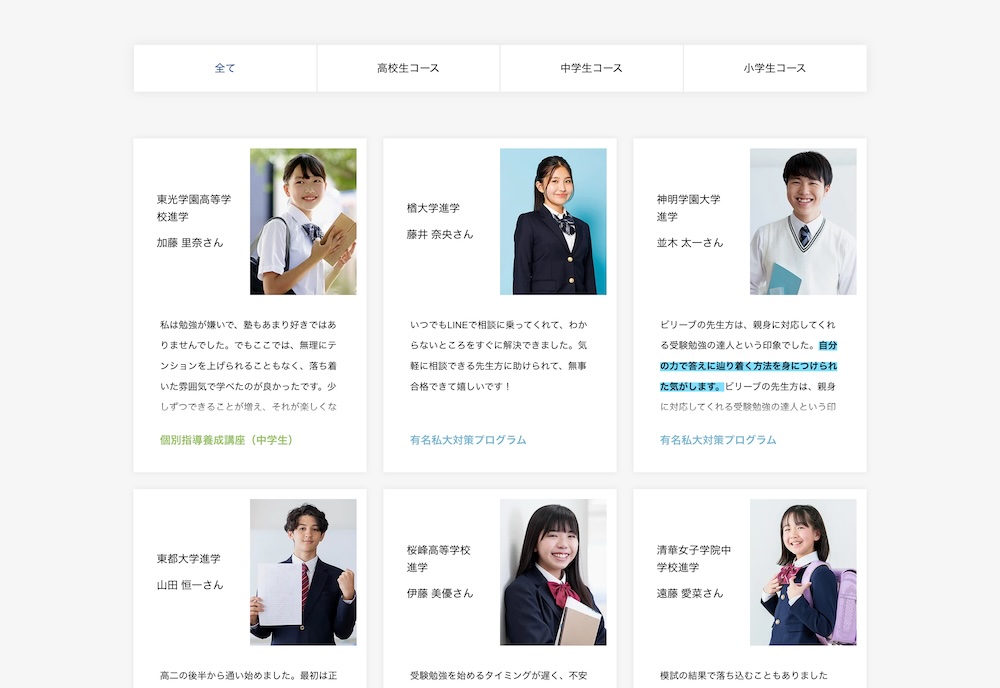Select the 全て tab
The height and width of the screenshot is (688, 1000).
tap(225, 68)
